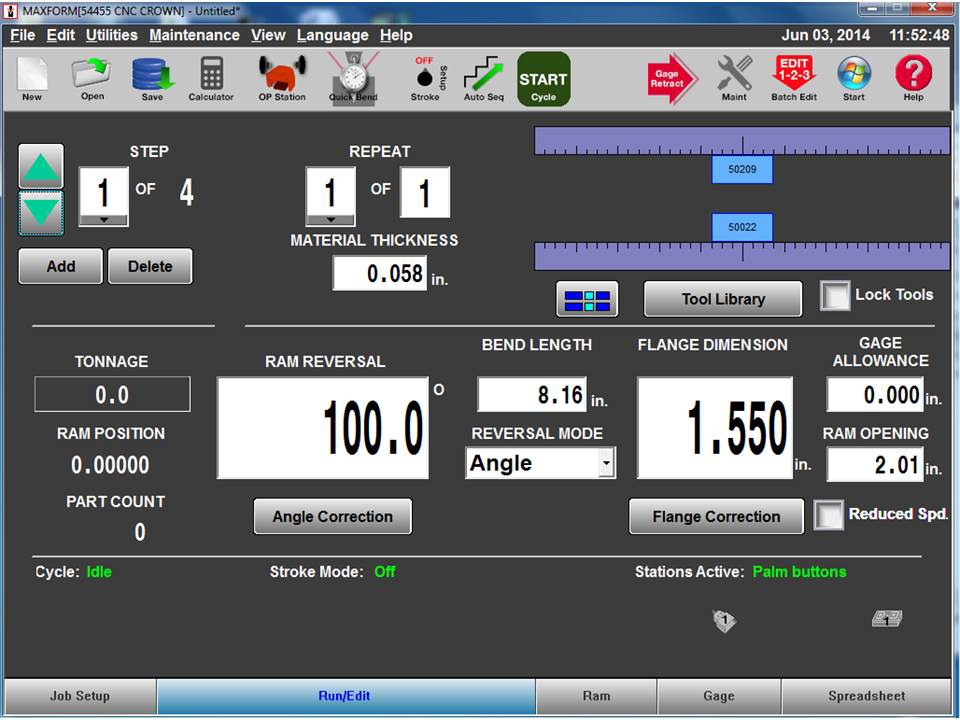Toggle the Stroke Setup switch icon
This screenshot has height=720, width=960.
(x=429, y=78)
